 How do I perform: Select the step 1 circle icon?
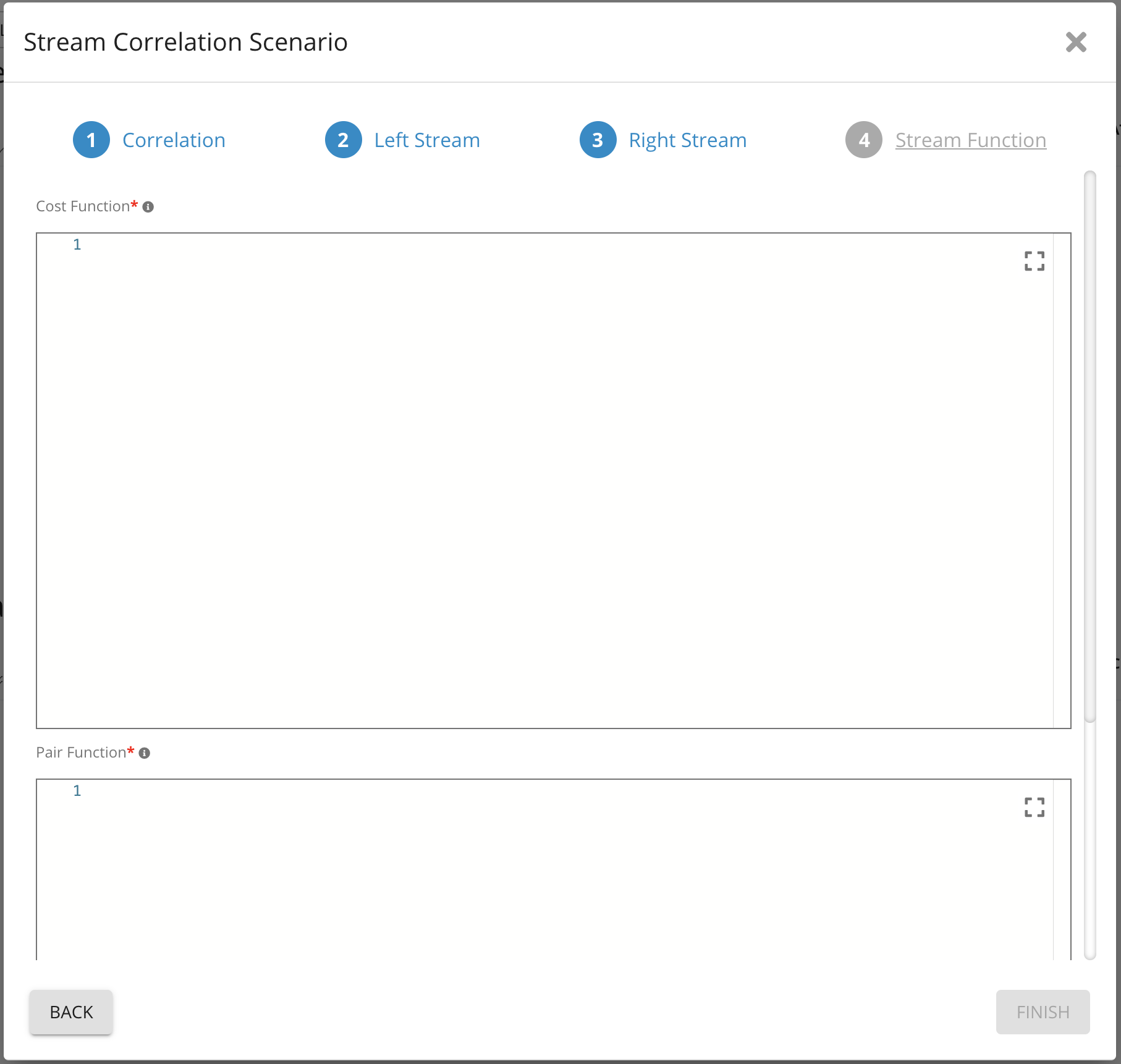point(91,140)
